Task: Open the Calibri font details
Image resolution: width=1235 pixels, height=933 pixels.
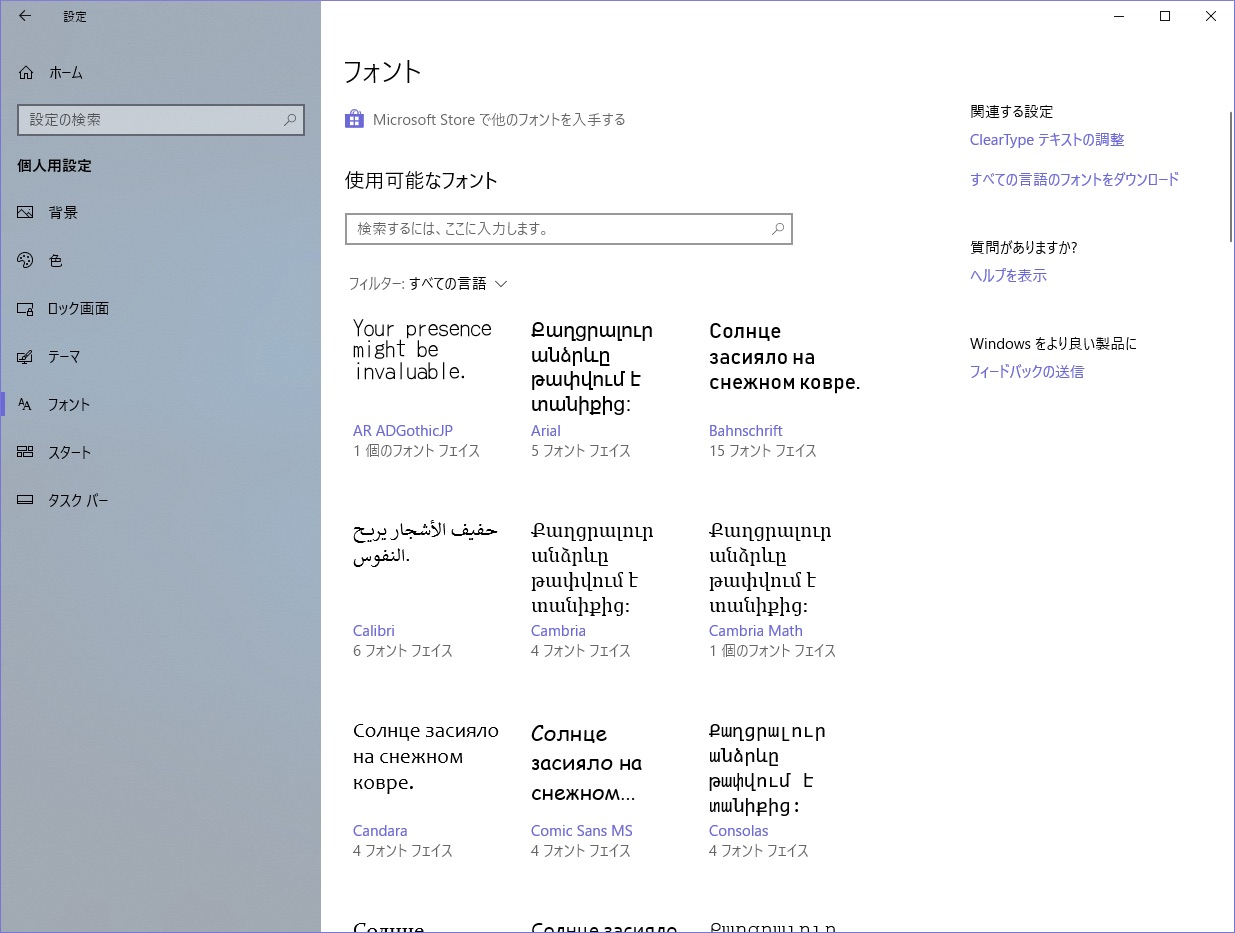Action: click(374, 631)
